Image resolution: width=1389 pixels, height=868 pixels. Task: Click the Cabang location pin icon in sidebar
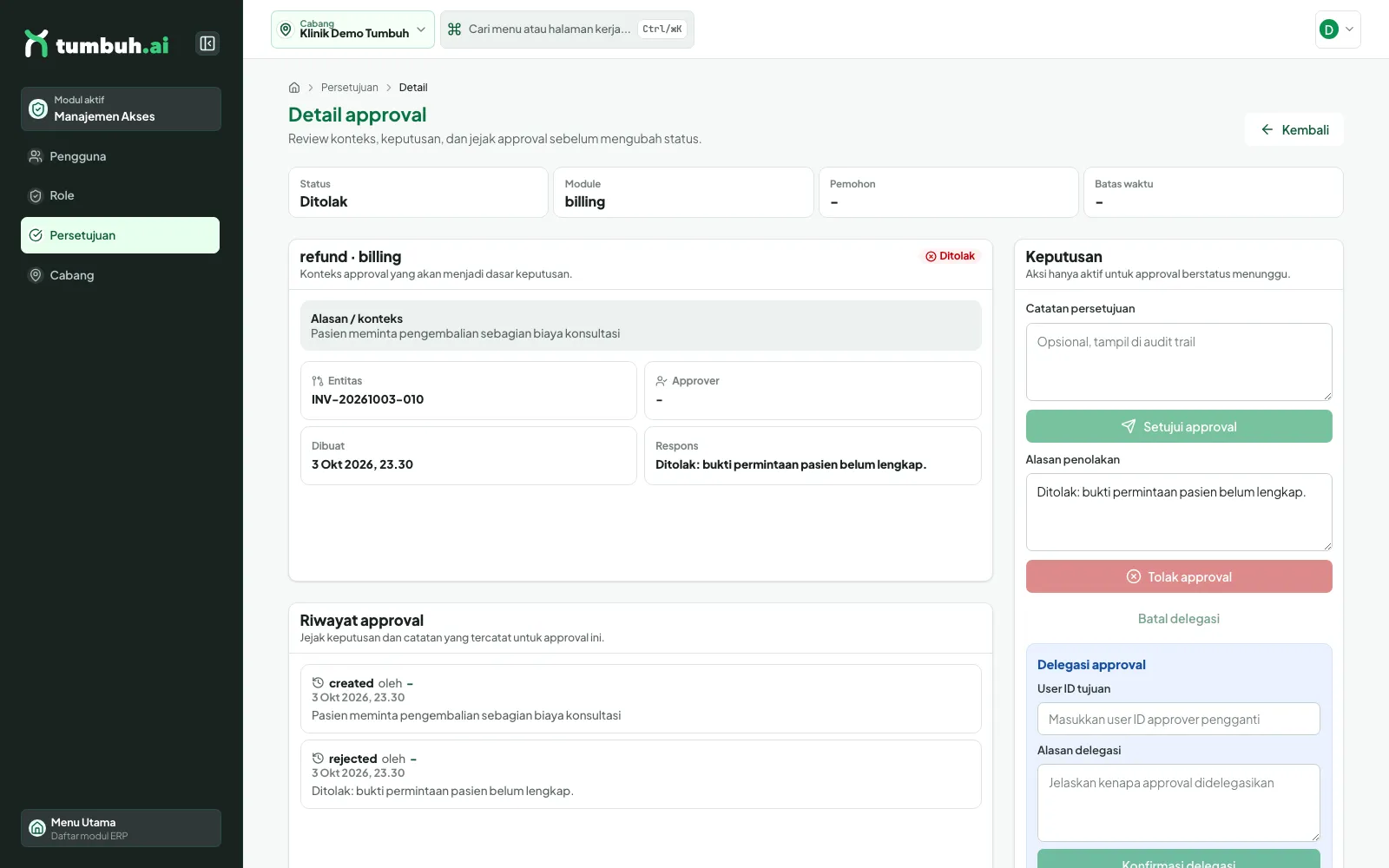[36, 275]
